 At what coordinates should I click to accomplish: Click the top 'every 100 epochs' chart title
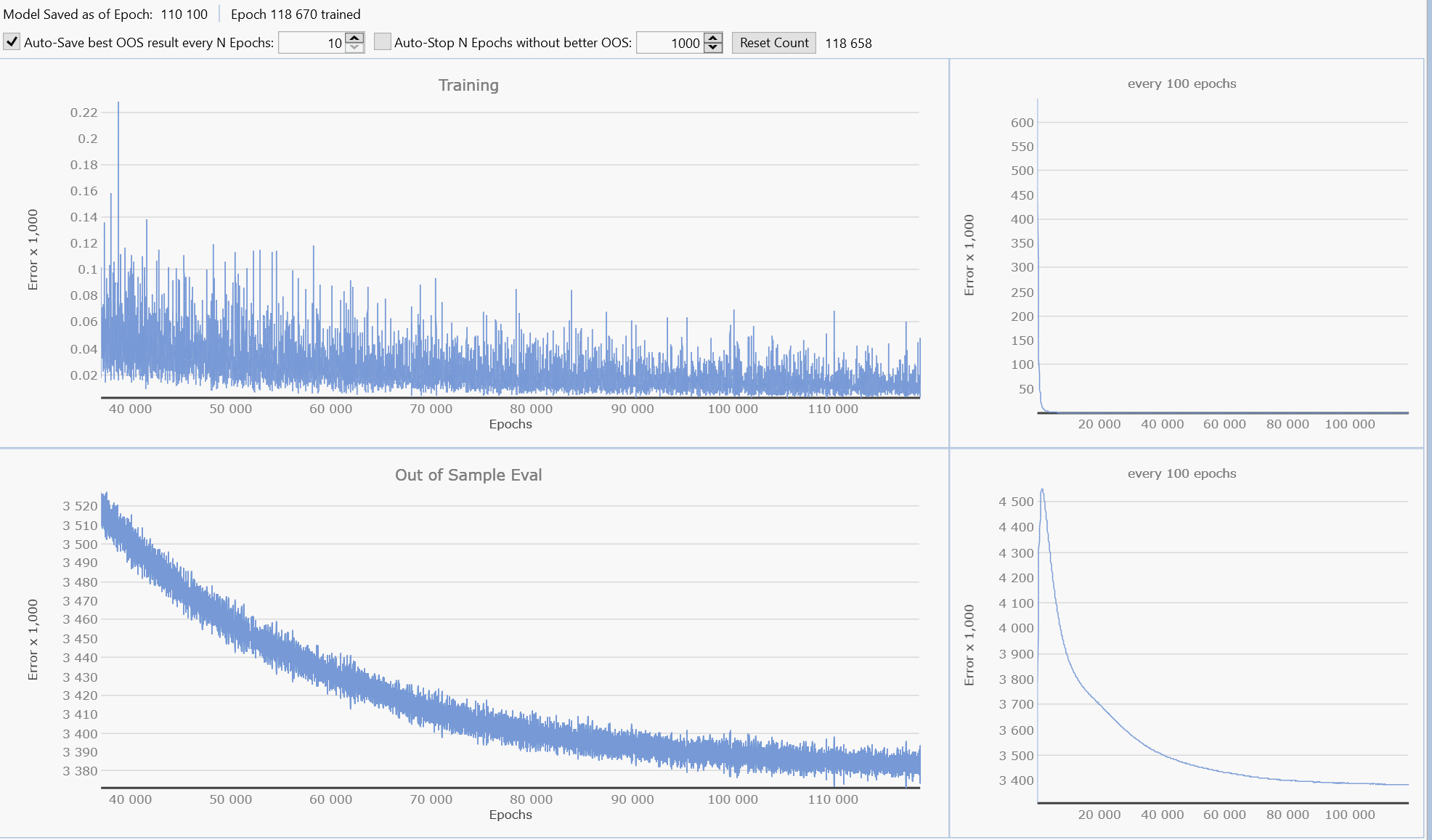point(1181,83)
